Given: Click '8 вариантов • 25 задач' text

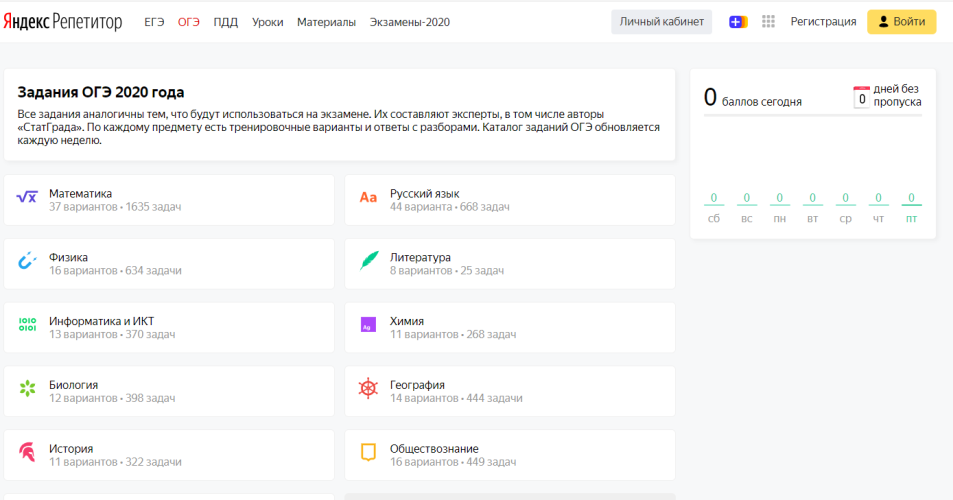Looking at the screenshot, I should point(447,271).
